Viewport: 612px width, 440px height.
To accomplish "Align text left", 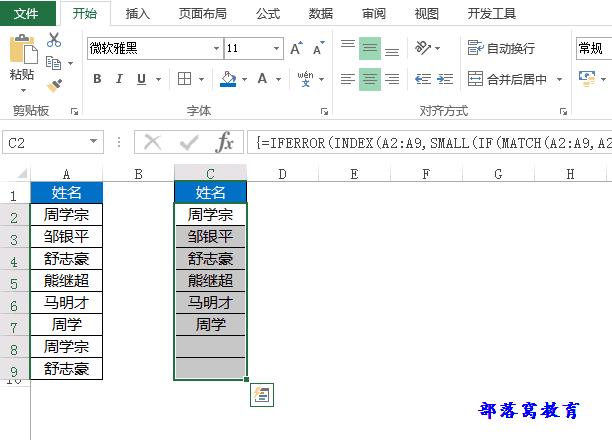I will click(x=348, y=79).
